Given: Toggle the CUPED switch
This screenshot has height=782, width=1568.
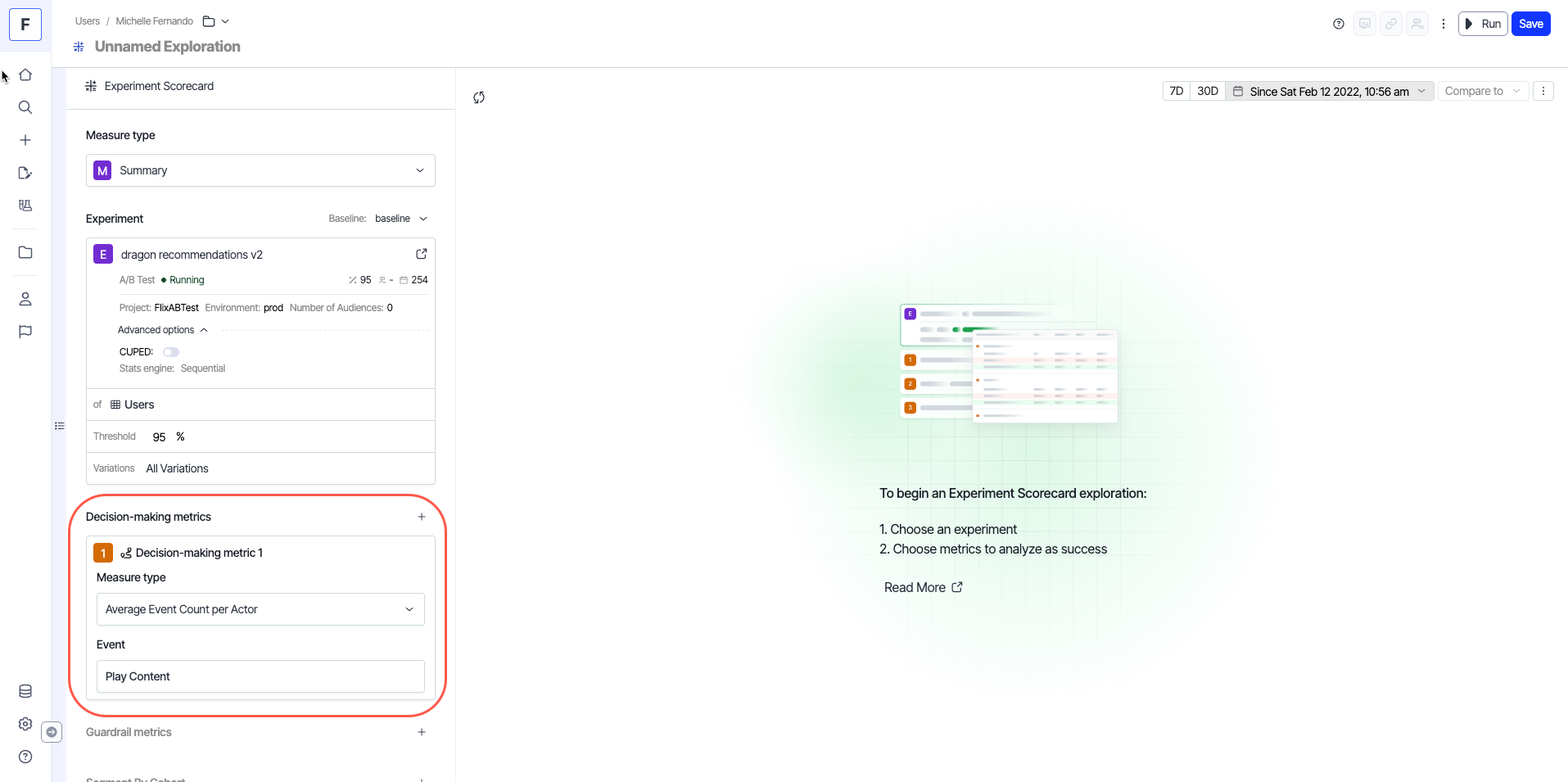Looking at the screenshot, I should 170,352.
